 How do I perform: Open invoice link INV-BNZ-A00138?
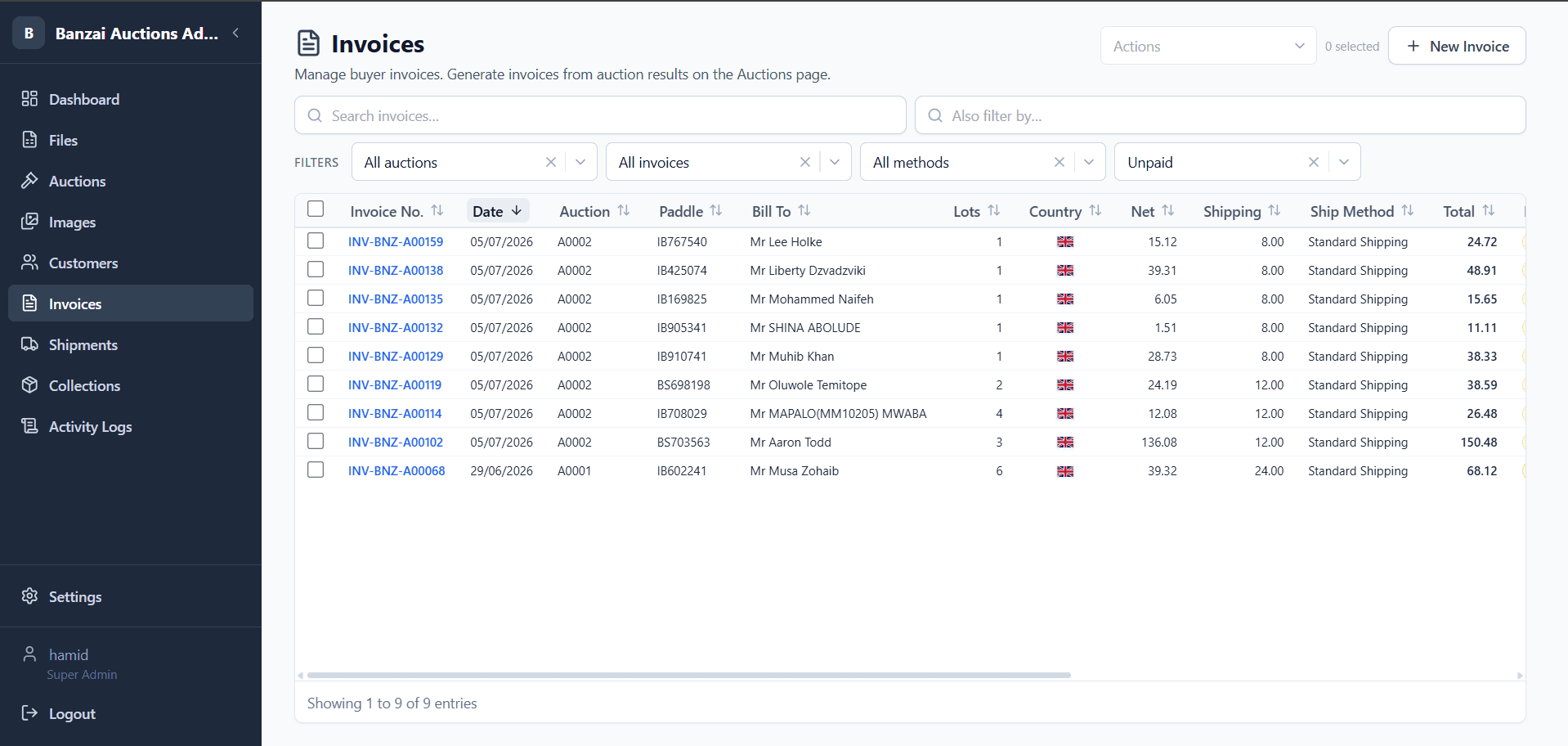tap(396, 271)
